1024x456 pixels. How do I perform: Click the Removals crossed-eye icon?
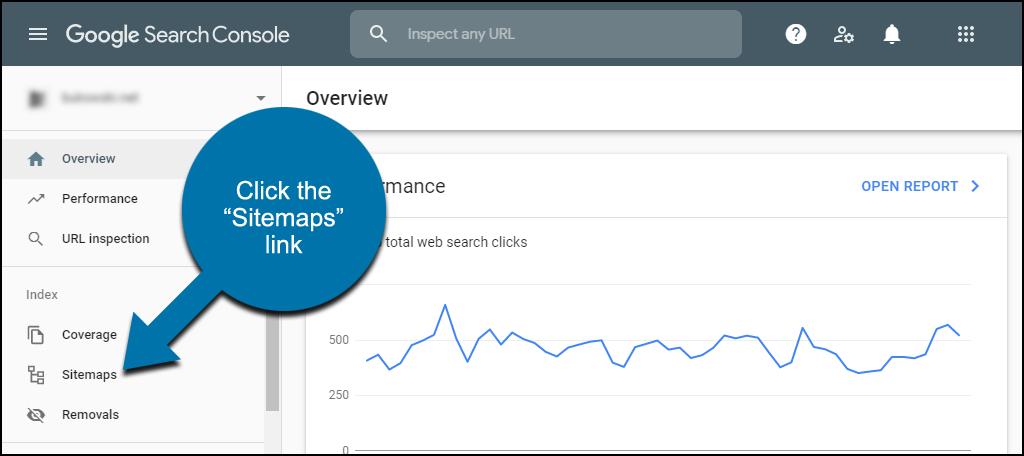click(36, 415)
